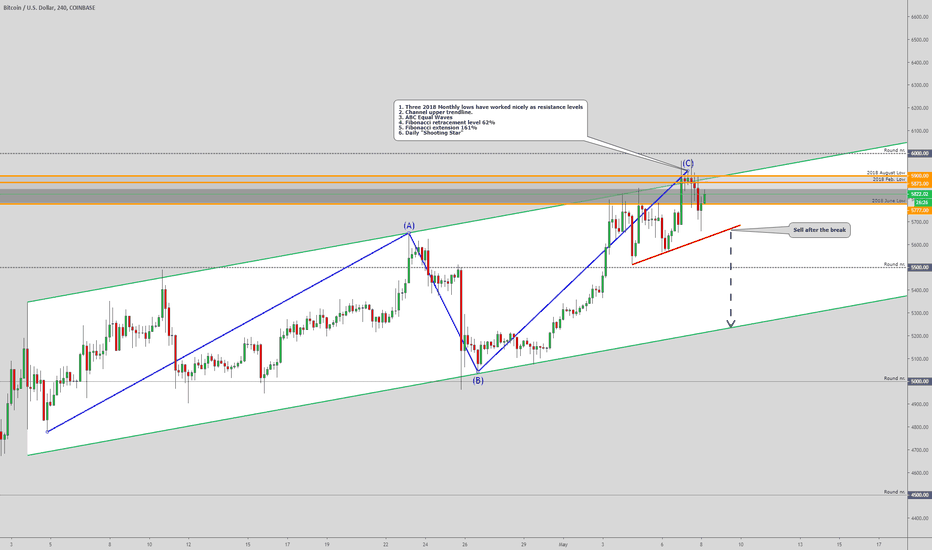Click the "Round nr." label at 5500
Image resolution: width=932 pixels, height=550 pixels.
(895, 264)
